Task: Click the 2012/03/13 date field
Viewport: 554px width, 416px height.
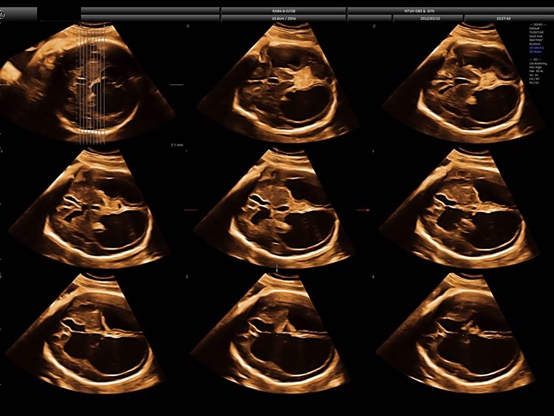Action: [428, 18]
